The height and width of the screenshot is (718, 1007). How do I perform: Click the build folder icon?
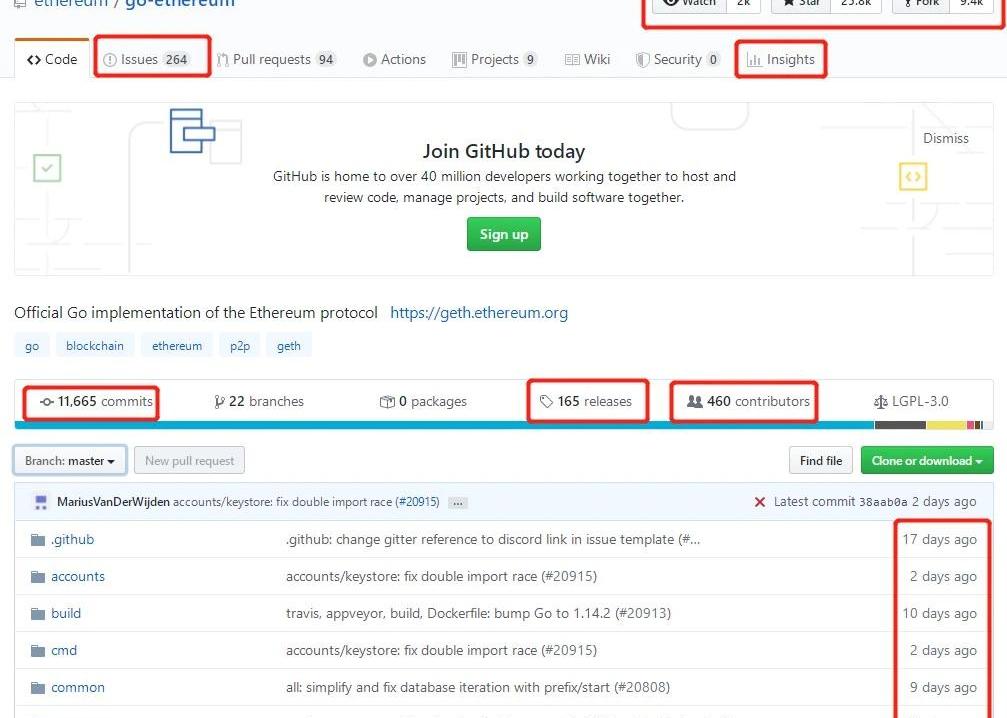[38, 614]
